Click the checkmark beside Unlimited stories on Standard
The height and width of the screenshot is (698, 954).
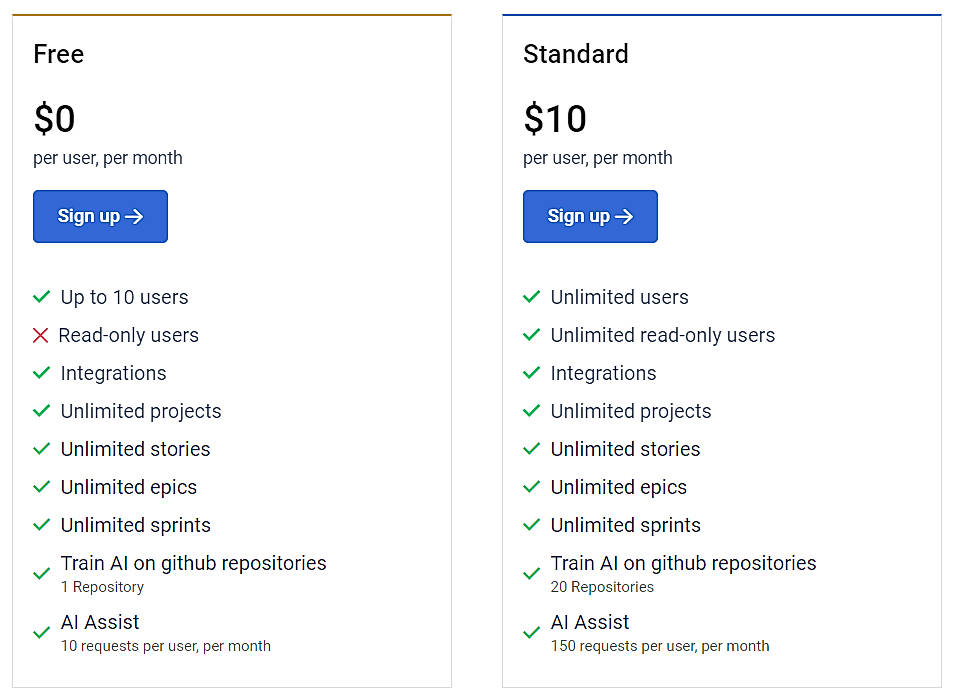click(x=532, y=449)
